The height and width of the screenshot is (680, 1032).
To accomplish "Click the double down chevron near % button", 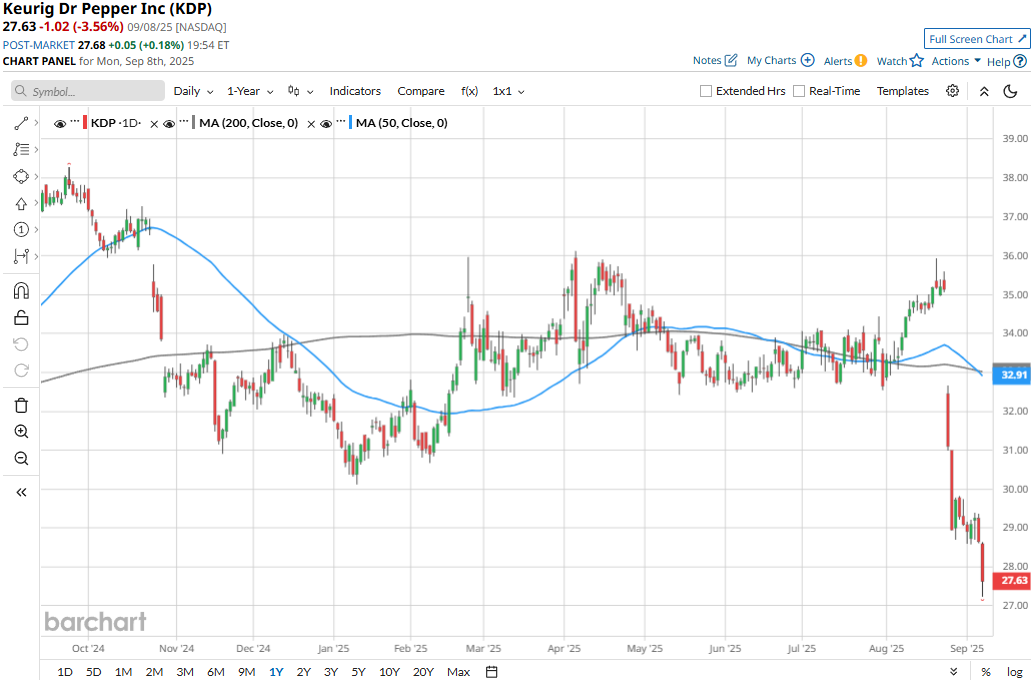I will pyautogui.click(x=954, y=671).
